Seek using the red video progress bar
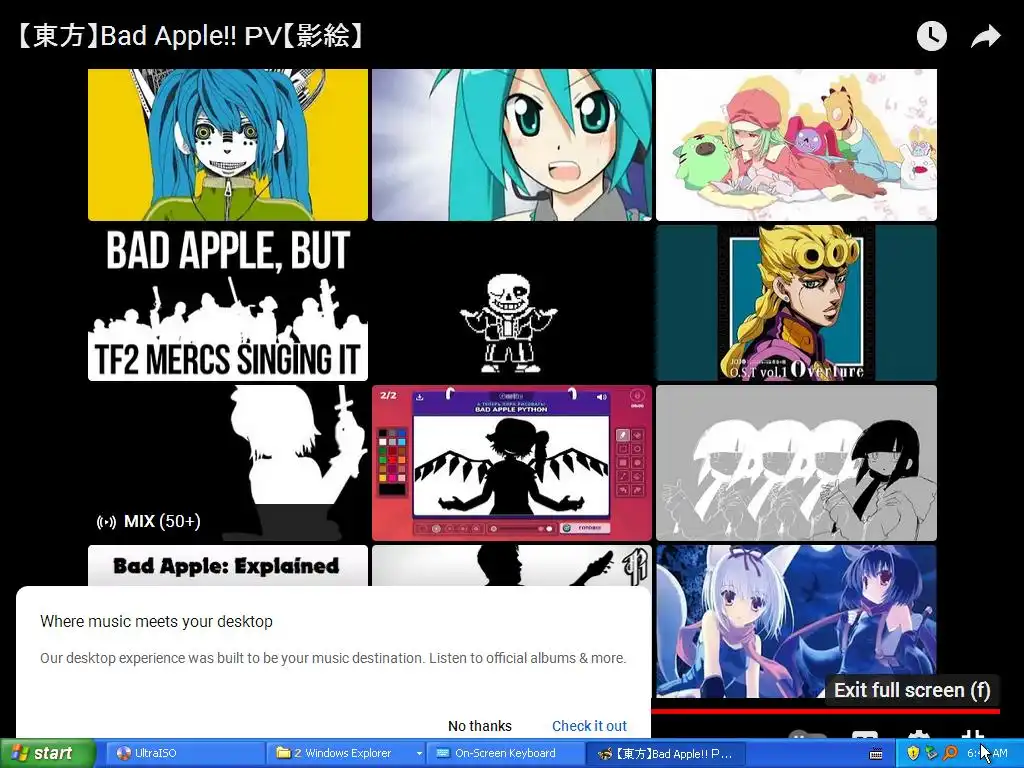1024x768 pixels. tap(825, 711)
